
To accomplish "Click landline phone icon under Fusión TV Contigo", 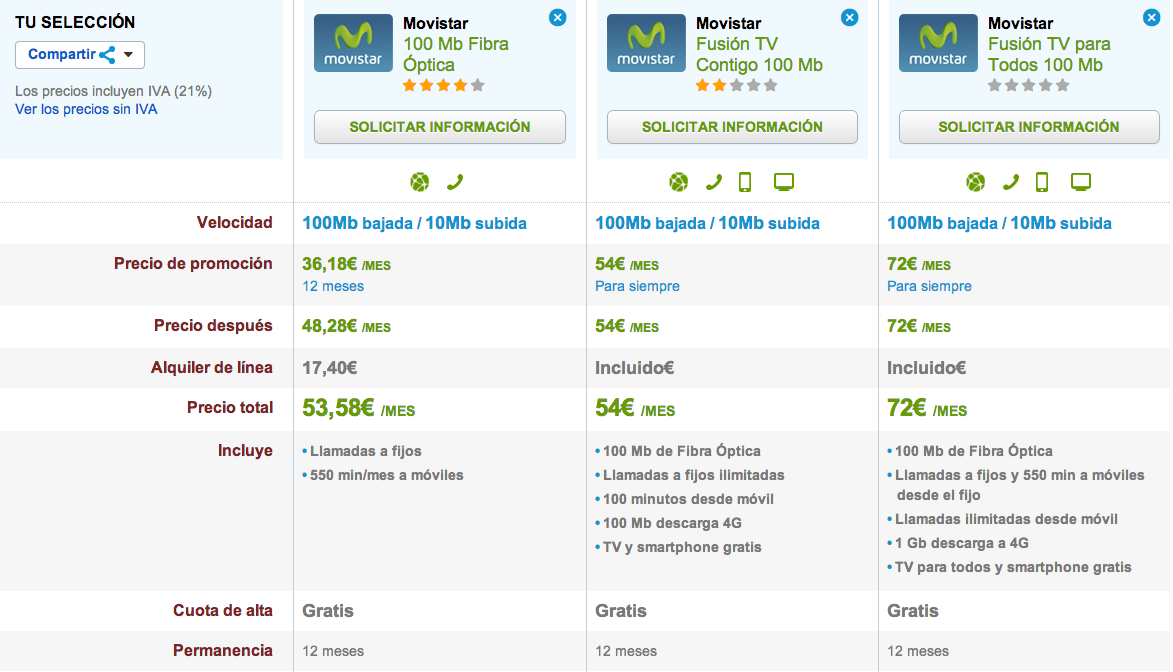I will click(714, 182).
